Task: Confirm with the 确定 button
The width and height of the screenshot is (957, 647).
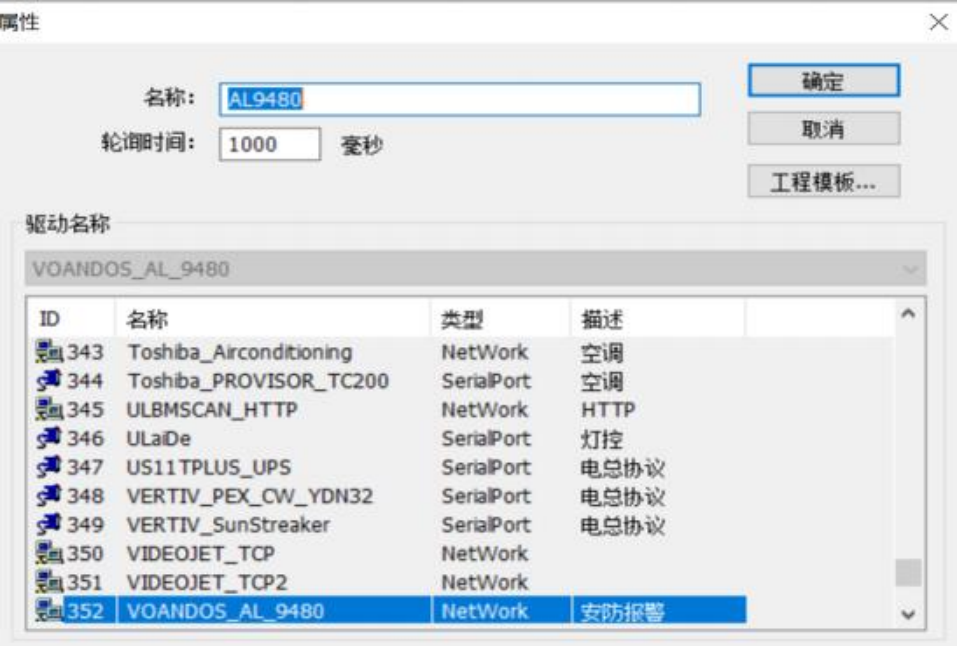Action: pos(823,81)
